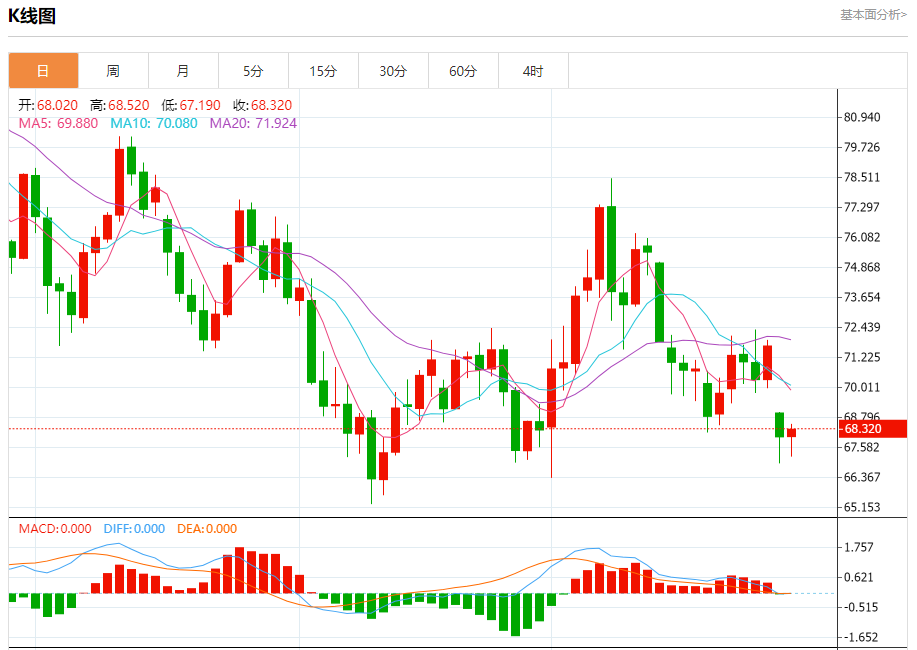This screenshot has height=650, width=917.
Task: Switch to the 4时 interval tab
Action: (533, 71)
